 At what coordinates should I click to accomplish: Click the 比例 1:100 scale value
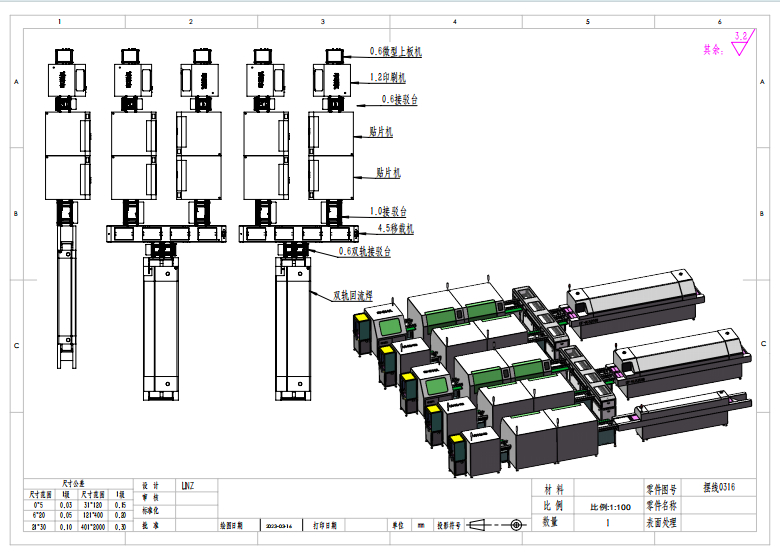[610, 506]
